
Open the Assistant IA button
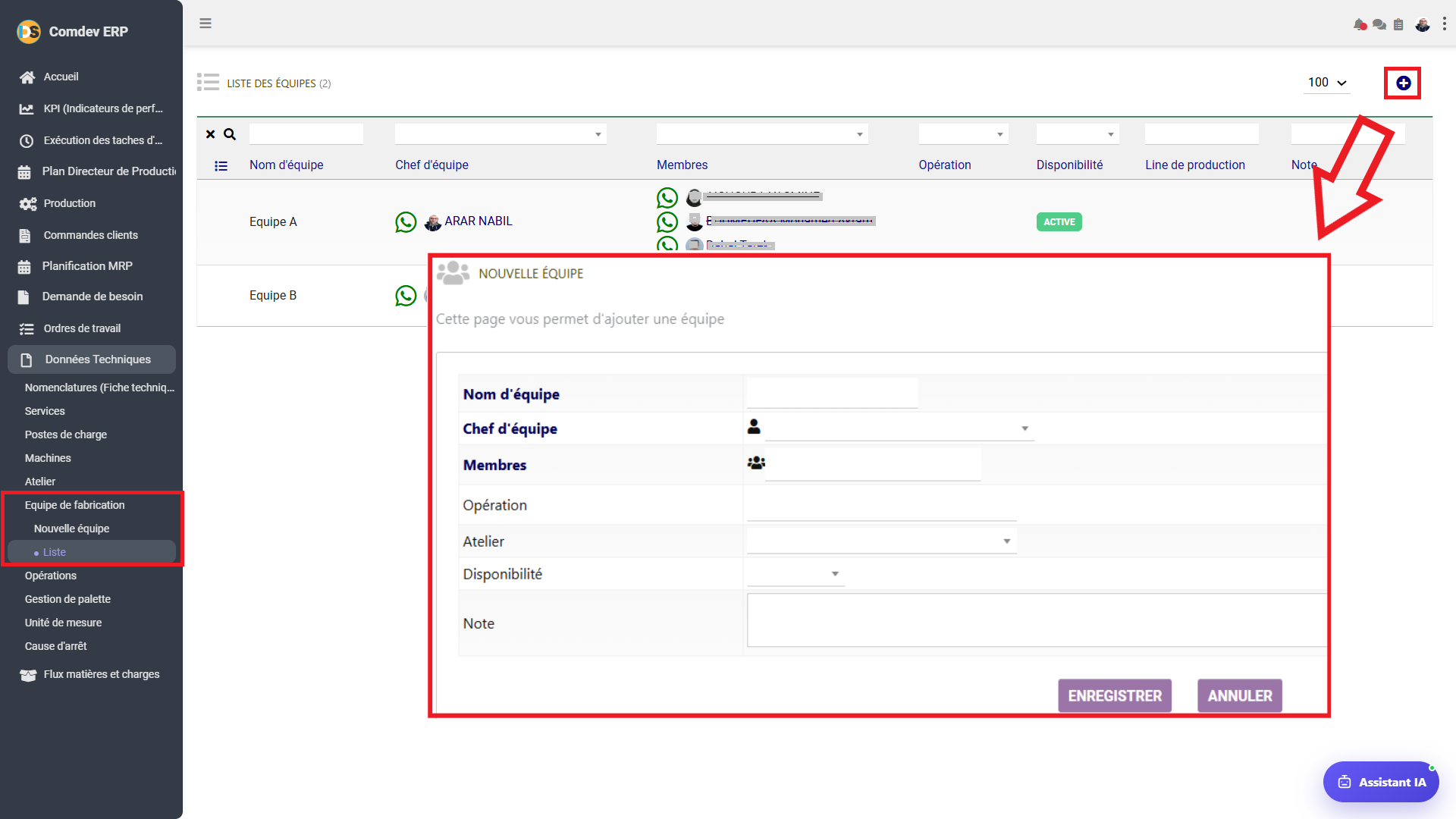tap(1381, 782)
